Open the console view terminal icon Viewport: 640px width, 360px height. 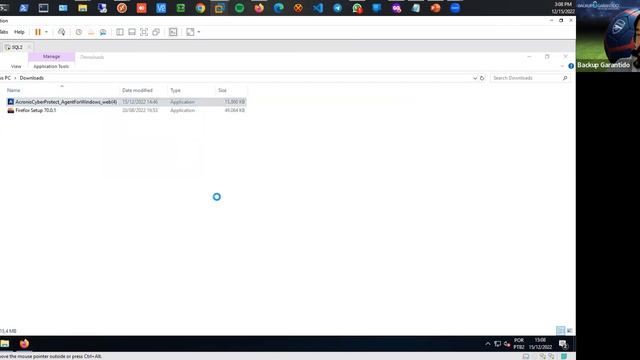(173, 32)
